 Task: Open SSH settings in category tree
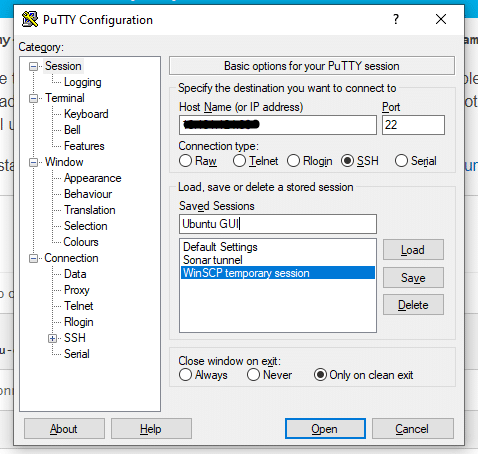(75, 338)
